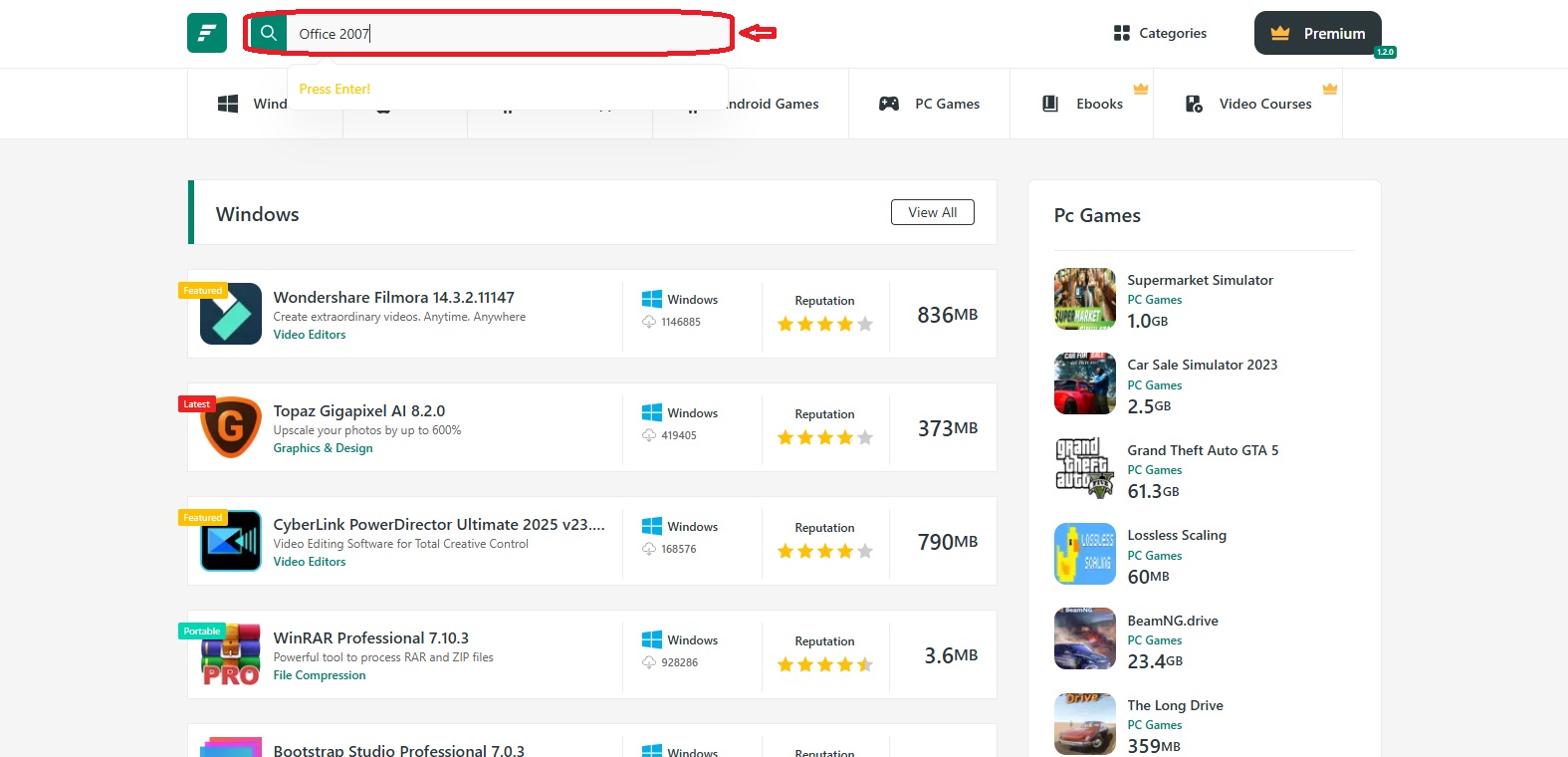Open the File Compression category link

(320, 675)
